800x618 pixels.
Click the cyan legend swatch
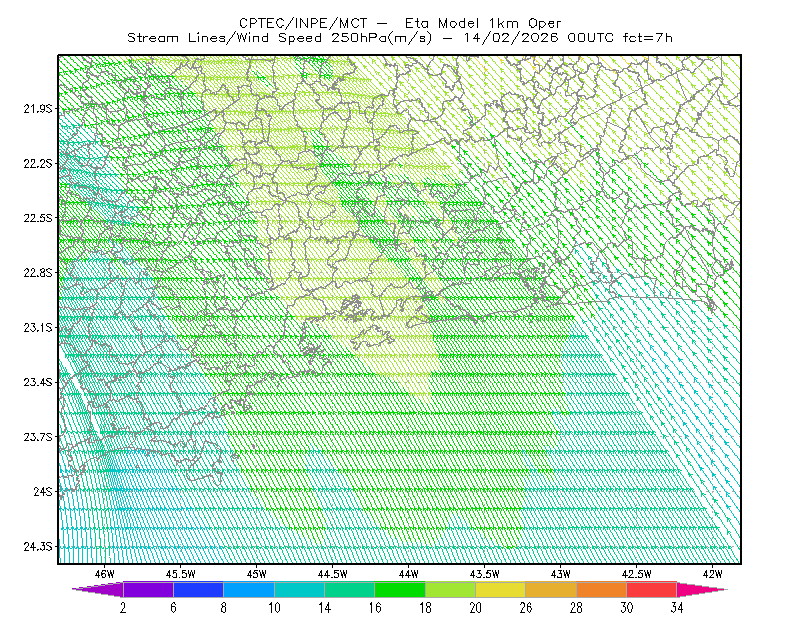299,589
